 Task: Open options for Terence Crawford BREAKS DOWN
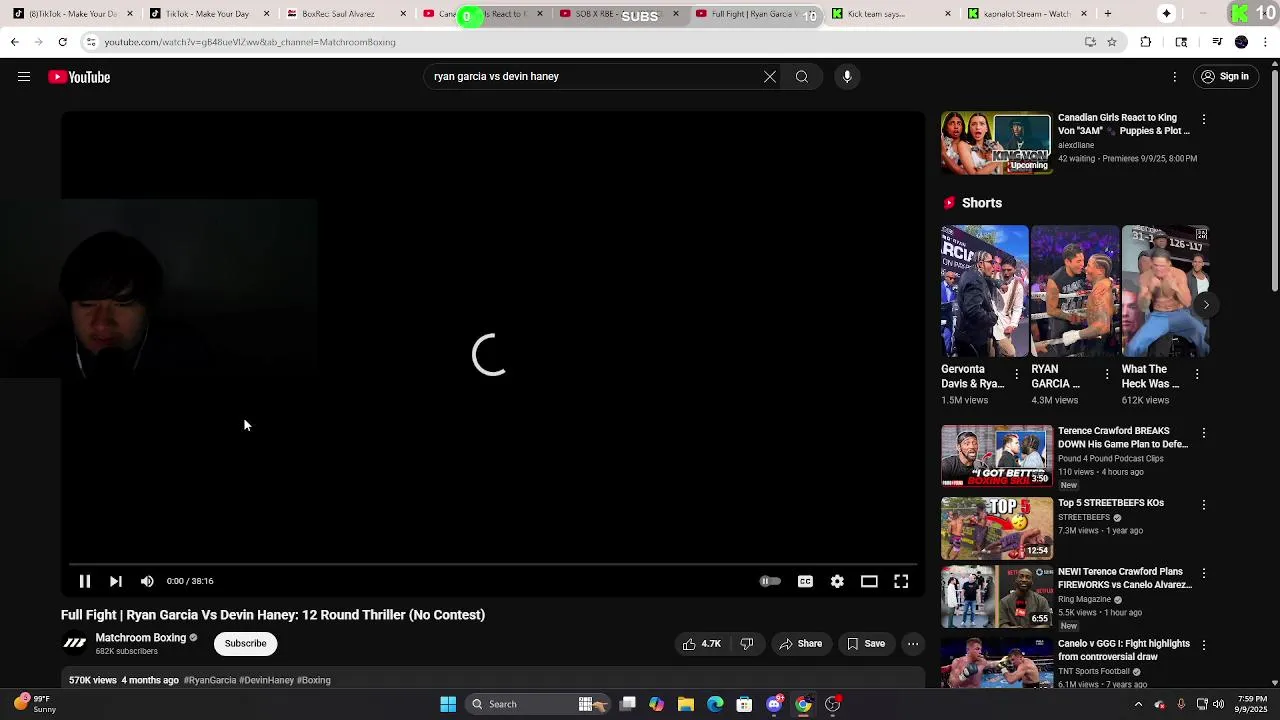[x=1204, y=433]
